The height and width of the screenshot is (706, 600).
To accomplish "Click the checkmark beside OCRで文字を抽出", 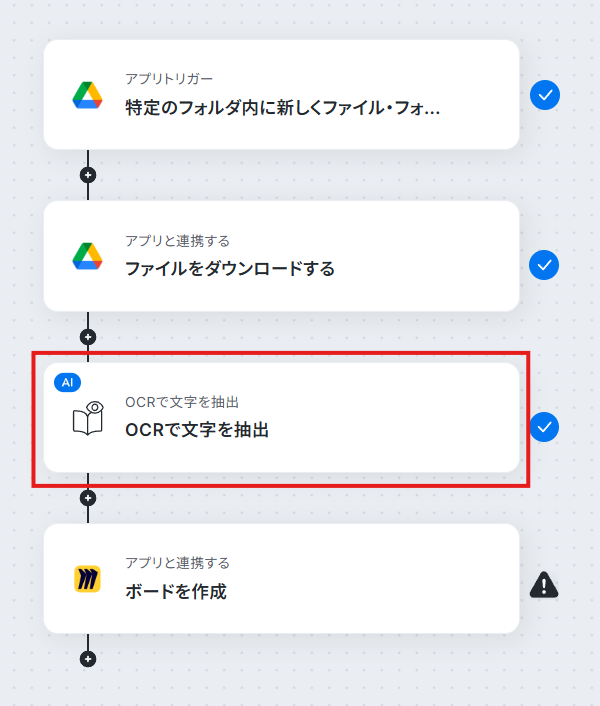I will pos(544,427).
